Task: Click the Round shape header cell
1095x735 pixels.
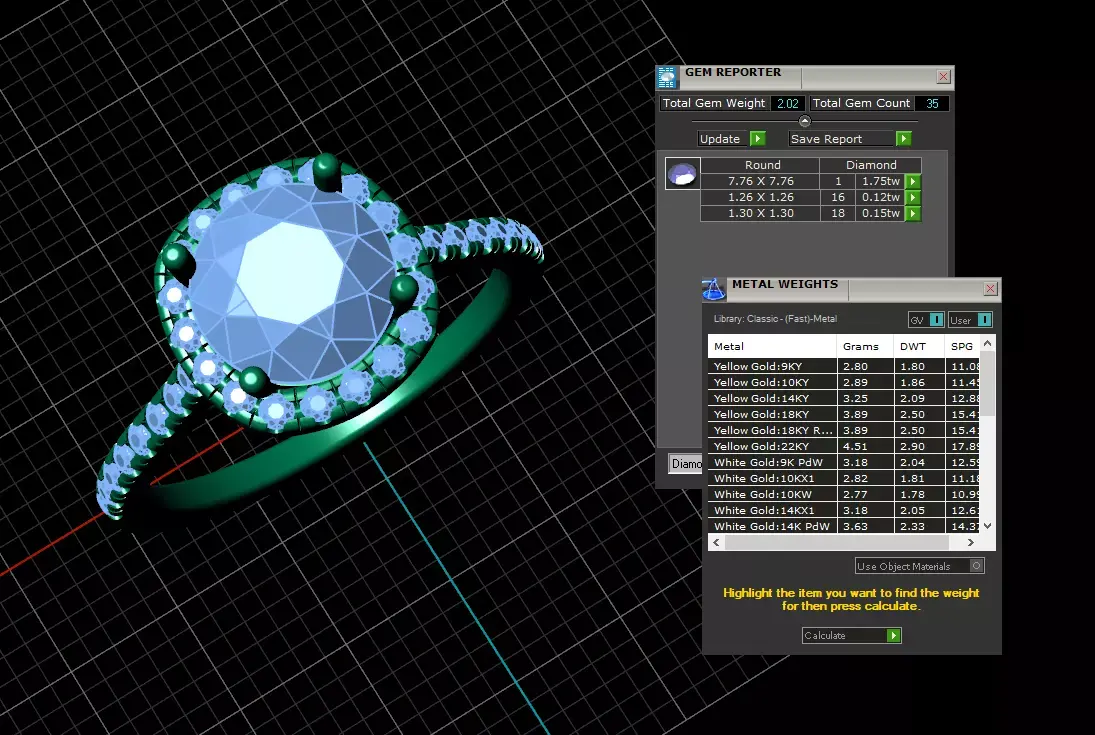Action: (x=760, y=166)
